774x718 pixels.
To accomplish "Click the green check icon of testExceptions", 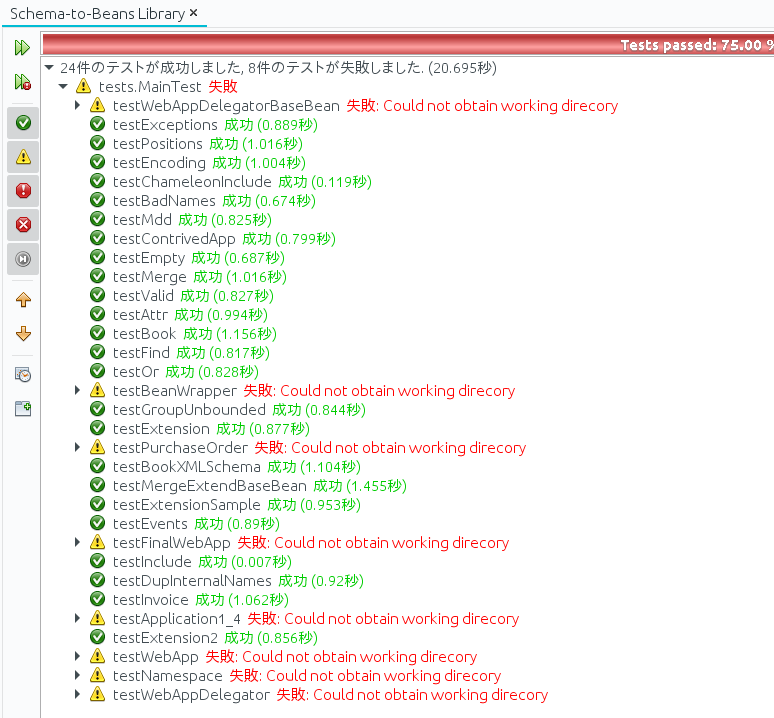I will click(98, 124).
